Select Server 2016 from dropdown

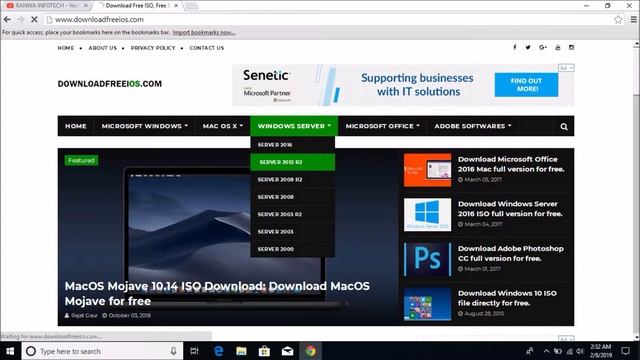(x=293, y=144)
